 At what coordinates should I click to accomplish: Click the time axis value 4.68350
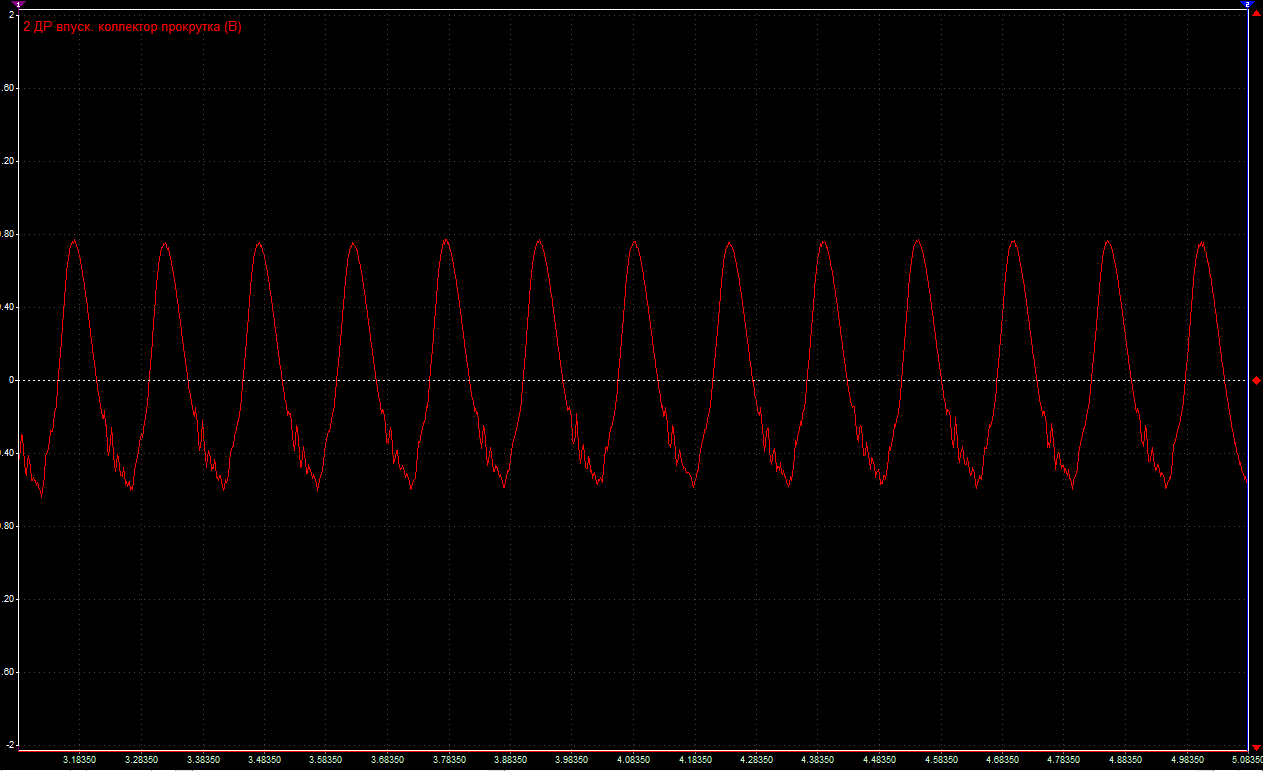click(x=1002, y=760)
